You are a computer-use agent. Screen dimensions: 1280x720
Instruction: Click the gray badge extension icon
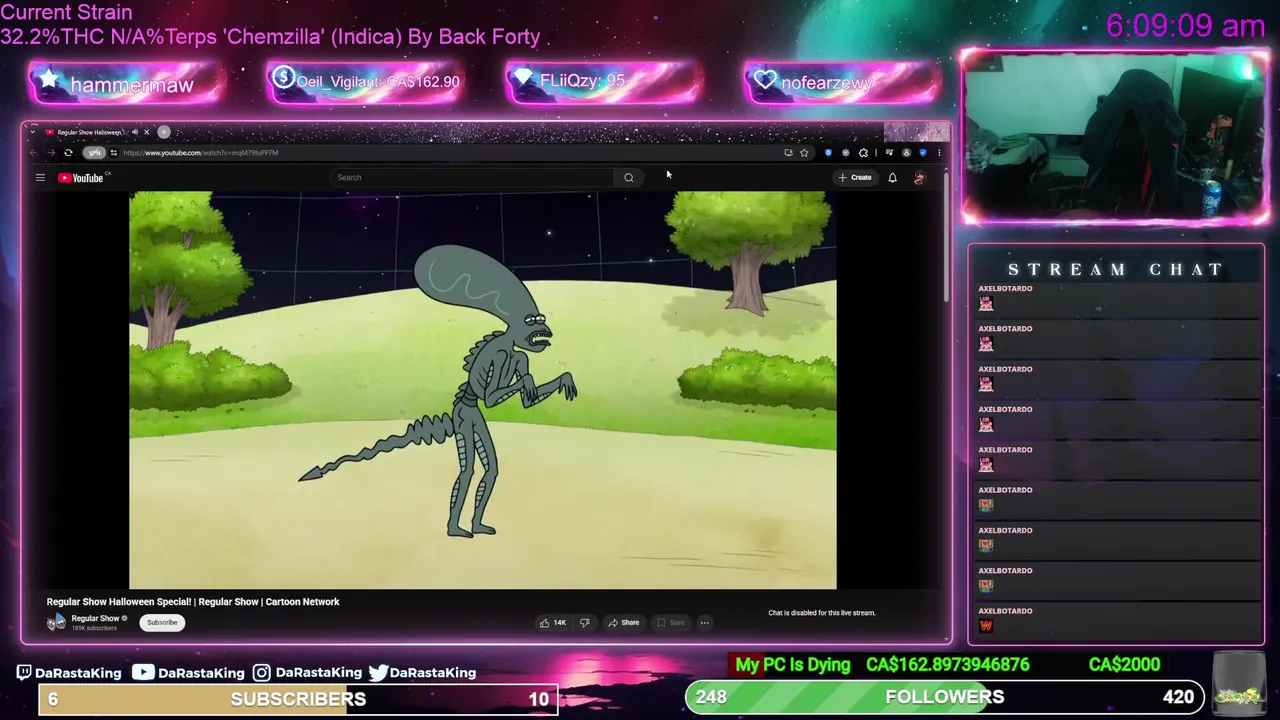tap(846, 152)
